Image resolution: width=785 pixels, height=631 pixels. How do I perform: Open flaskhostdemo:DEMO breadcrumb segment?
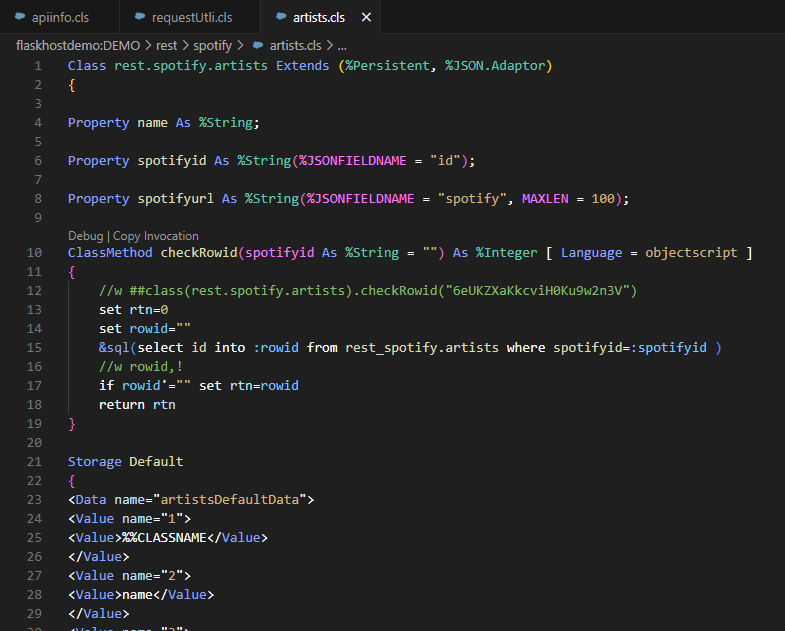(78, 46)
